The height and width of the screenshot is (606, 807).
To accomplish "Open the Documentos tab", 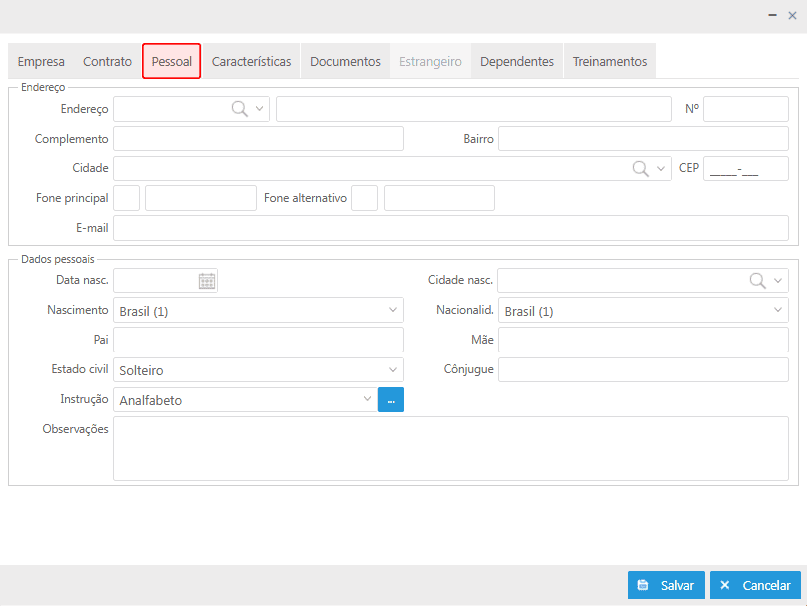I will [345, 61].
